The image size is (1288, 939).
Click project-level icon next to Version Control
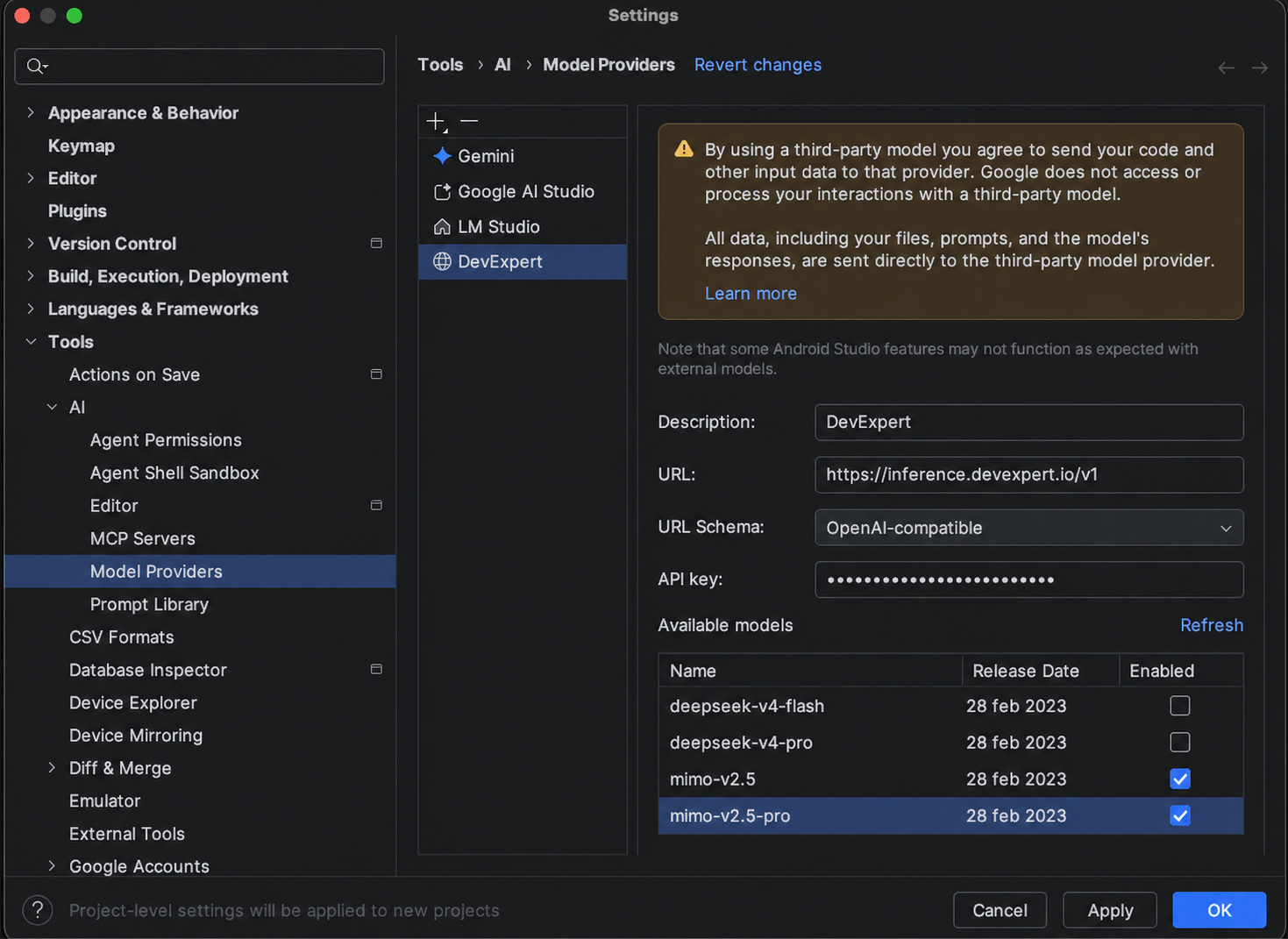click(376, 243)
